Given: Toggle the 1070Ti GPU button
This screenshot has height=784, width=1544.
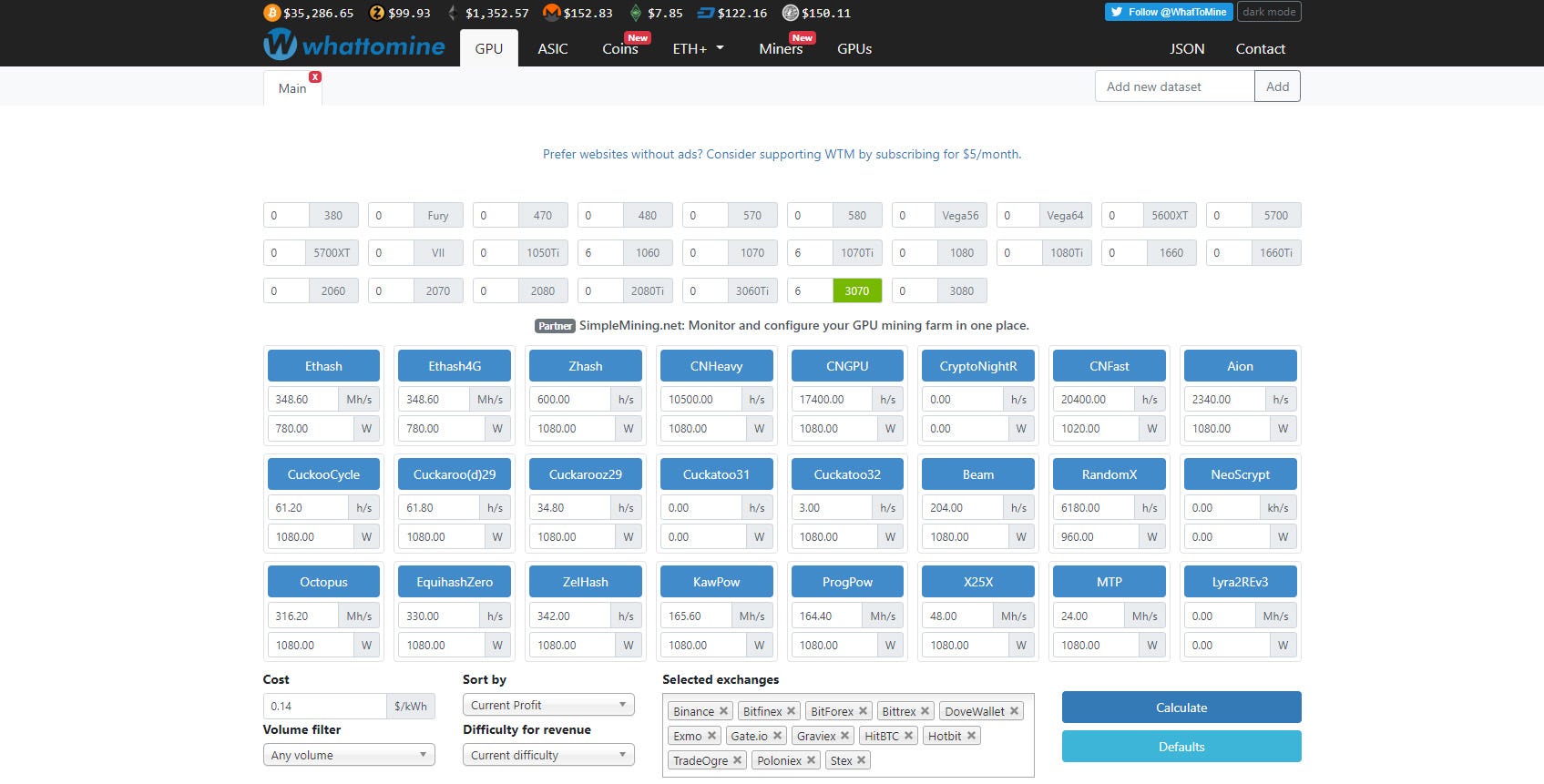Looking at the screenshot, I should click(x=857, y=253).
